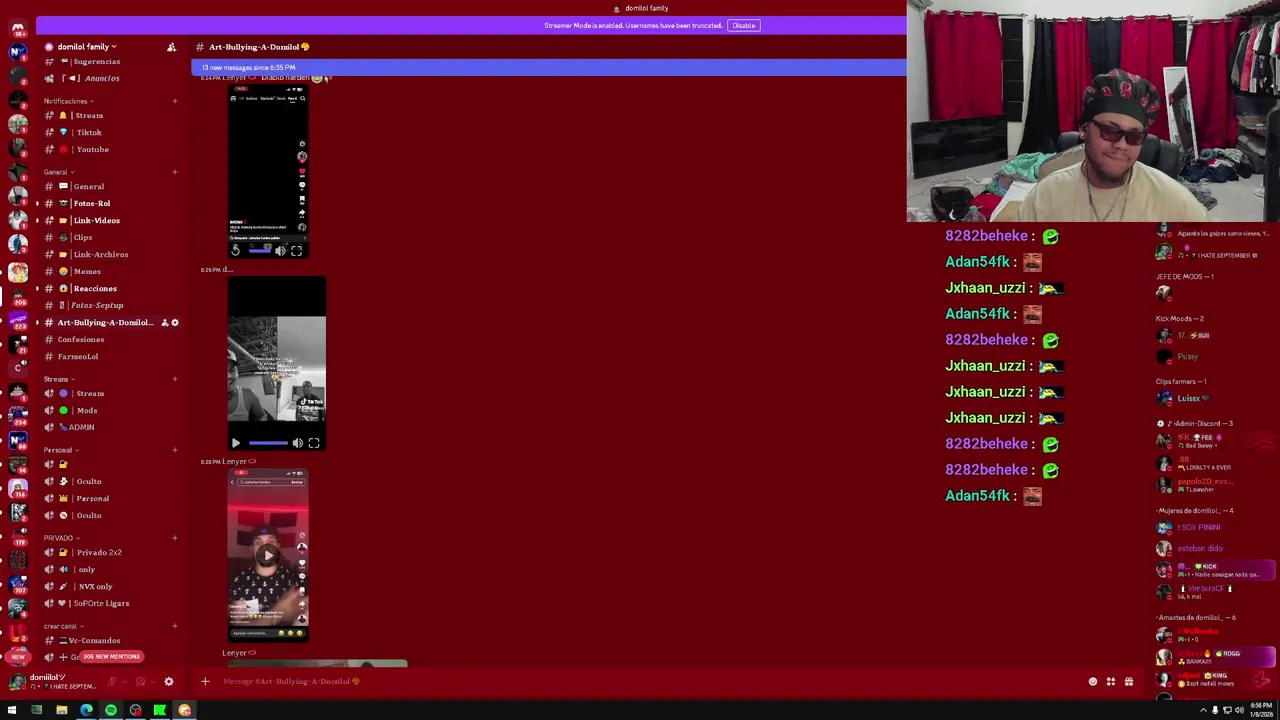Fullscreen the top video
This screenshot has height=720, width=1280.
point(296,251)
